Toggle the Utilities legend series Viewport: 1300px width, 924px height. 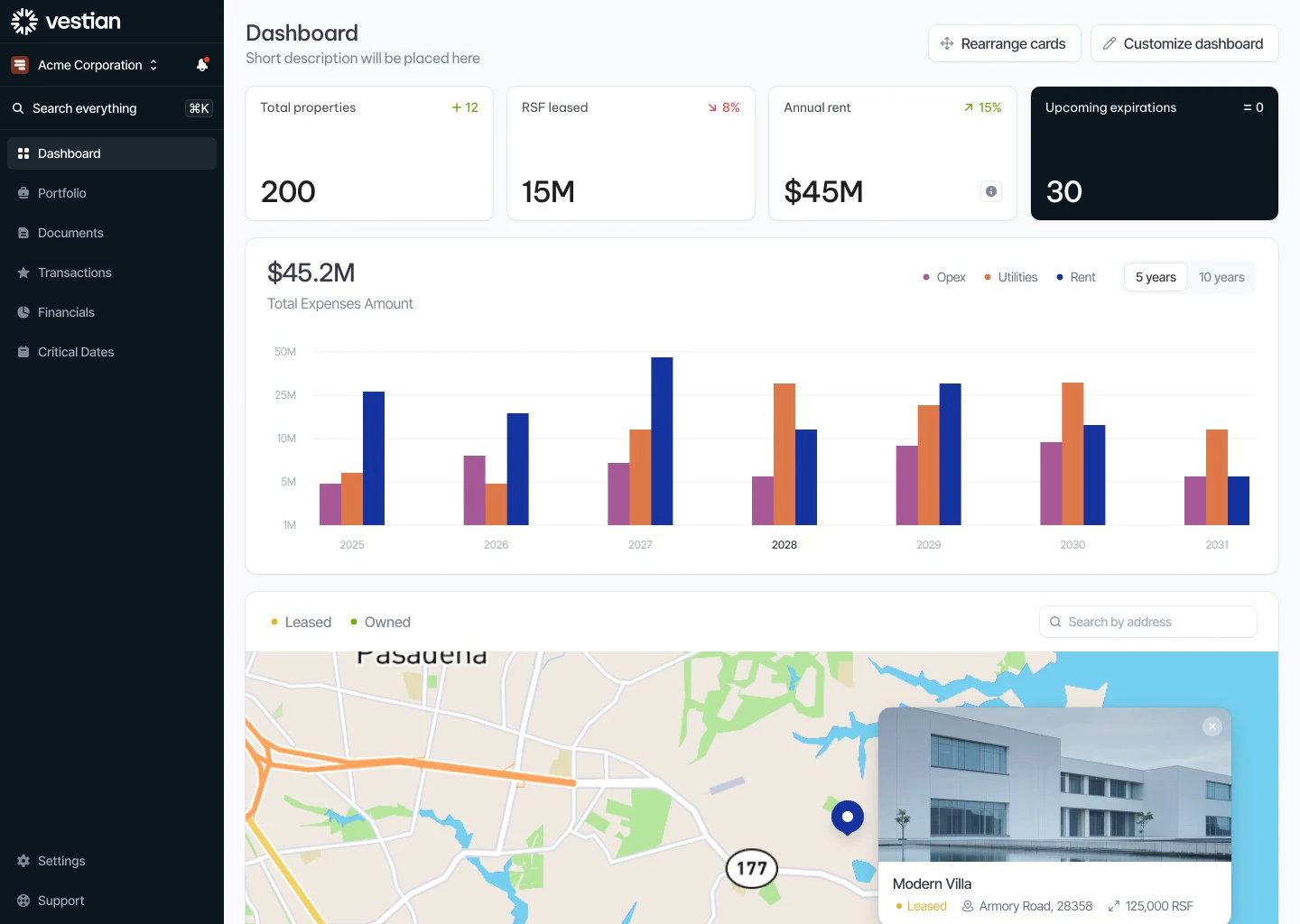1010,277
